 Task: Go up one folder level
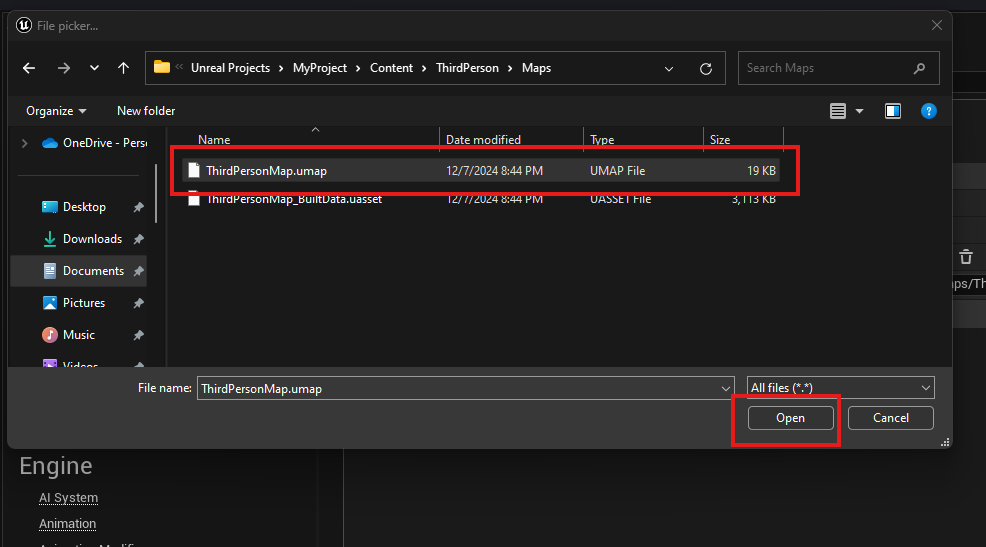pyautogui.click(x=123, y=68)
